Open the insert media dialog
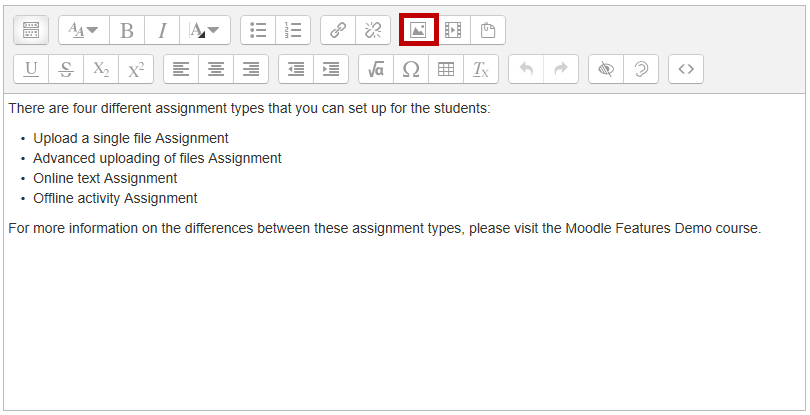Screen dimensions: 810x415 pyautogui.click(x=453, y=30)
